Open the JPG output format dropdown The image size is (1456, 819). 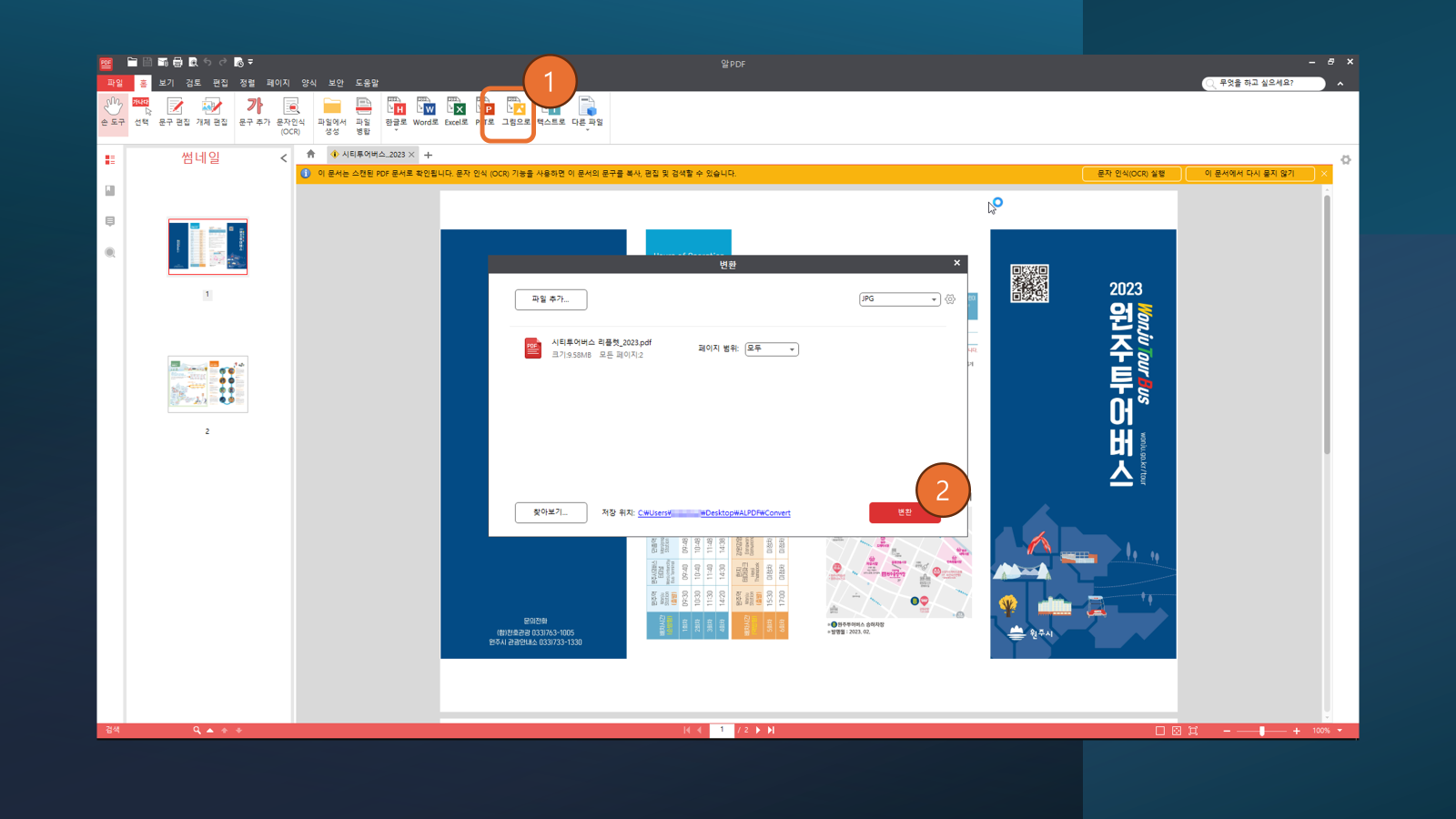899,299
